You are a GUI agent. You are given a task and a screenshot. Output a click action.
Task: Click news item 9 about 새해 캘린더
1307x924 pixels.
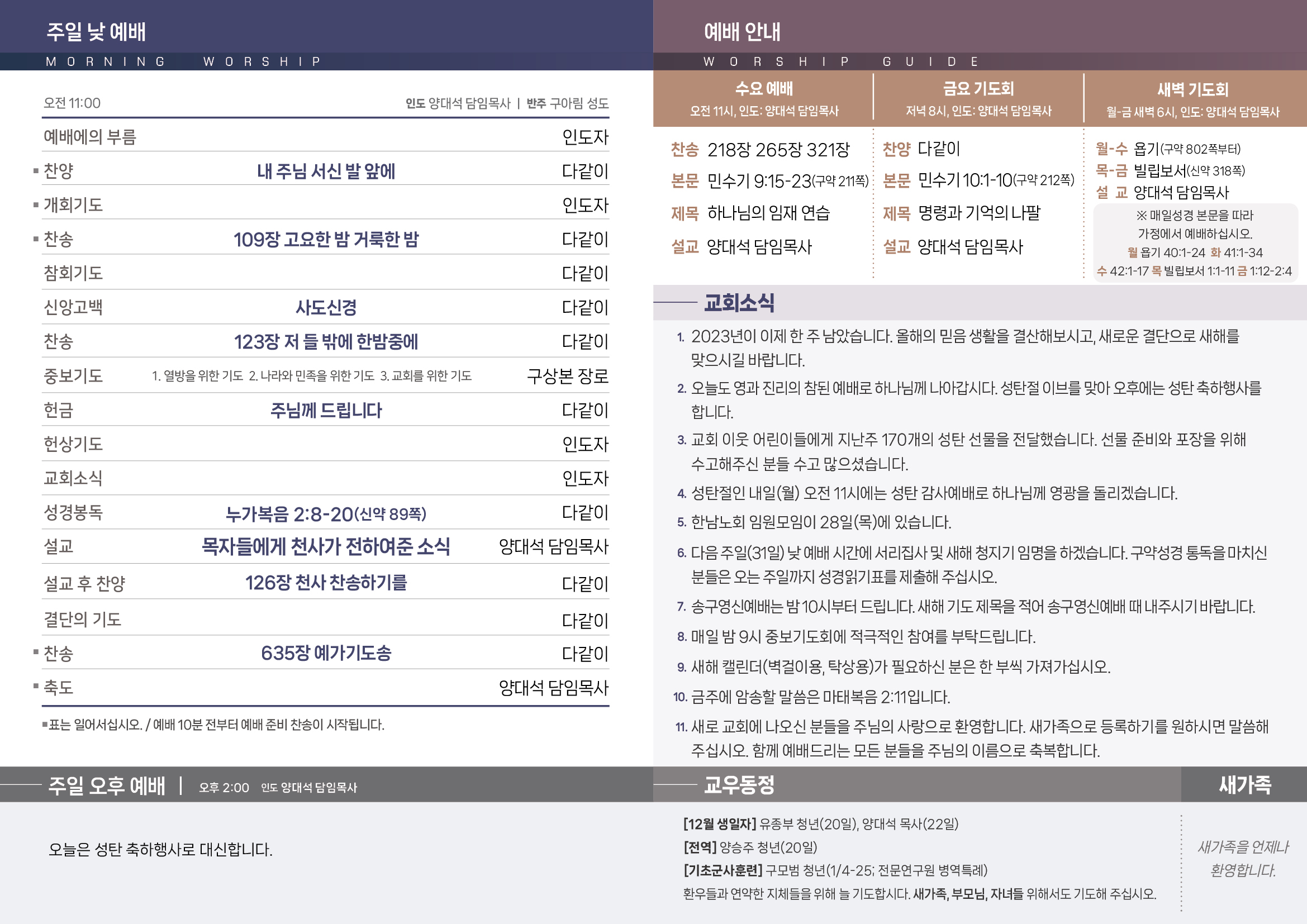[893, 667]
